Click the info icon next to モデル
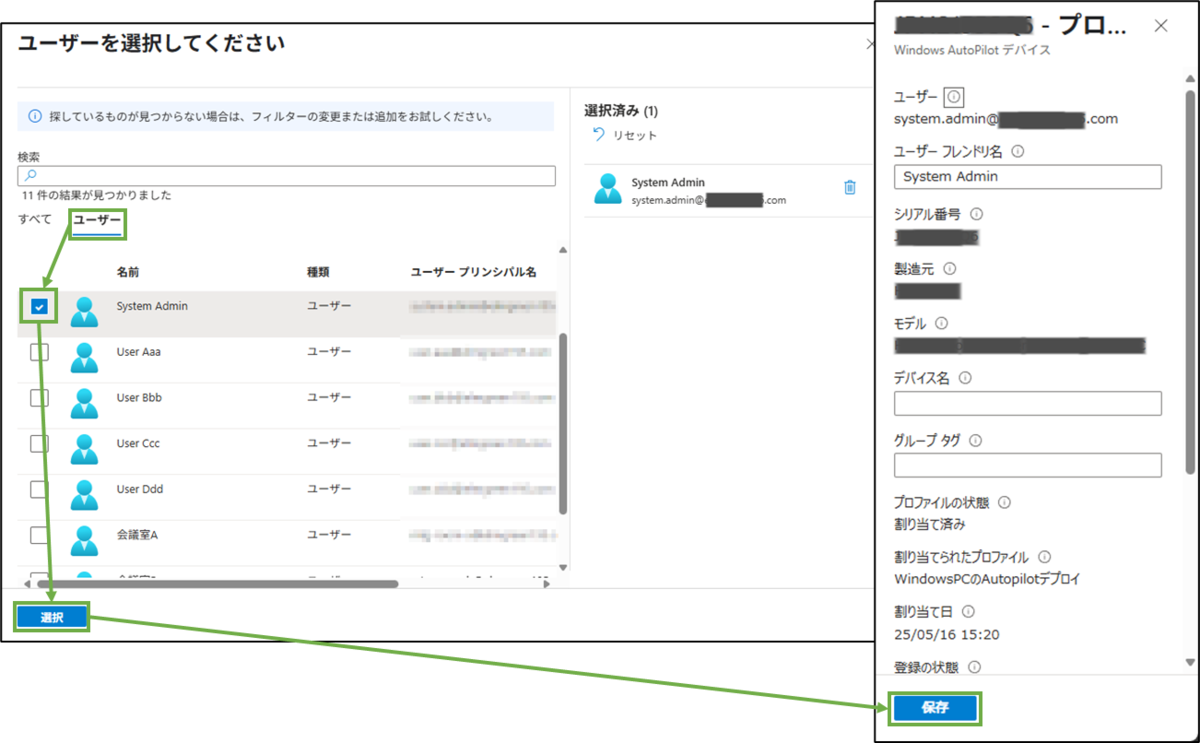The image size is (1200, 743). pos(941,324)
